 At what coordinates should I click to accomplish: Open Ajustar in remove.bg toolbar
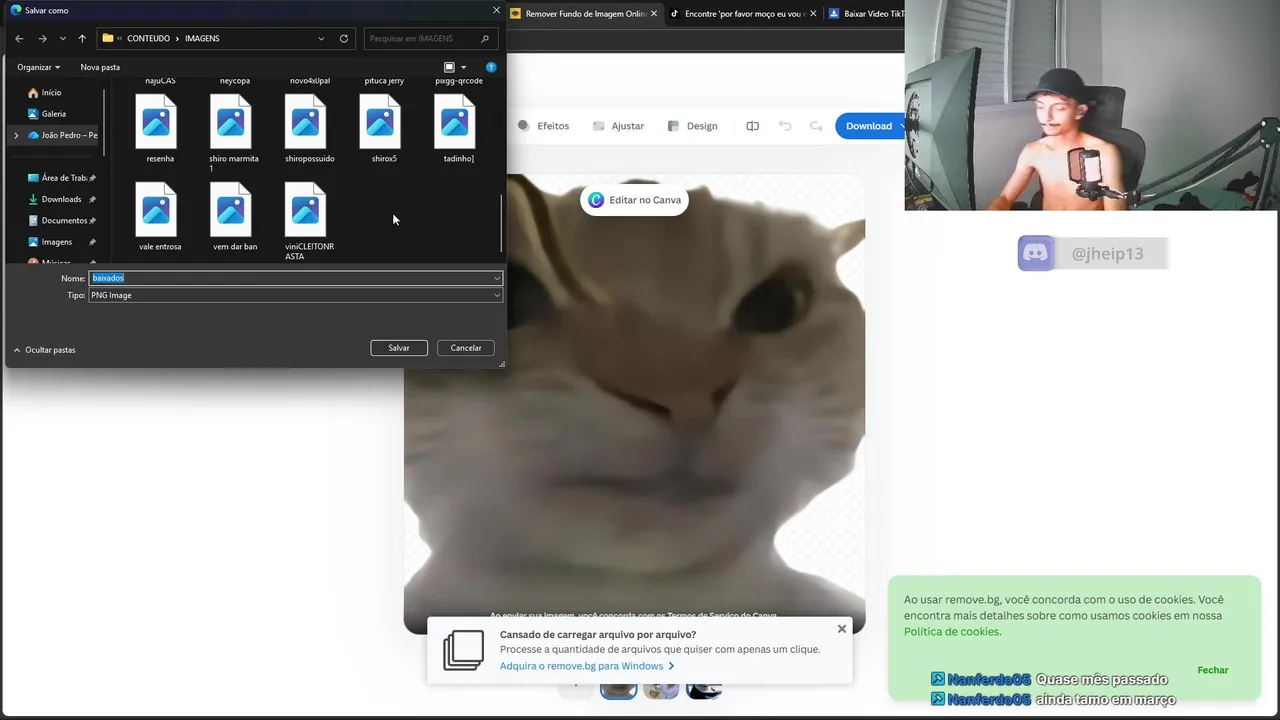(618, 126)
